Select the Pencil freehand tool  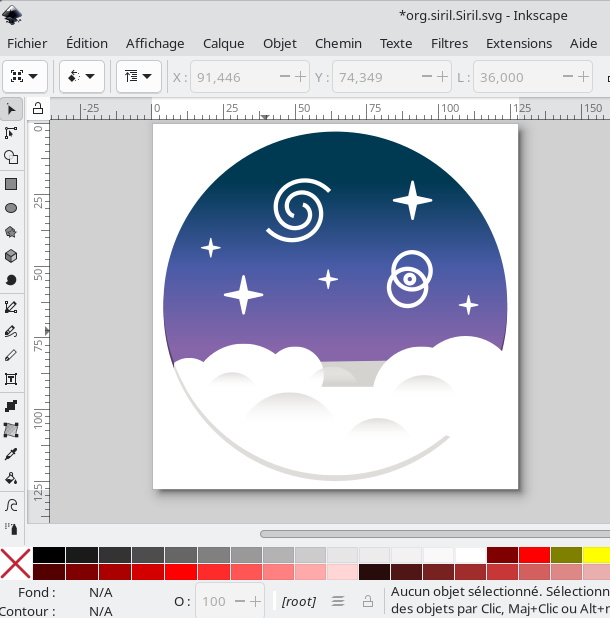click(11, 331)
